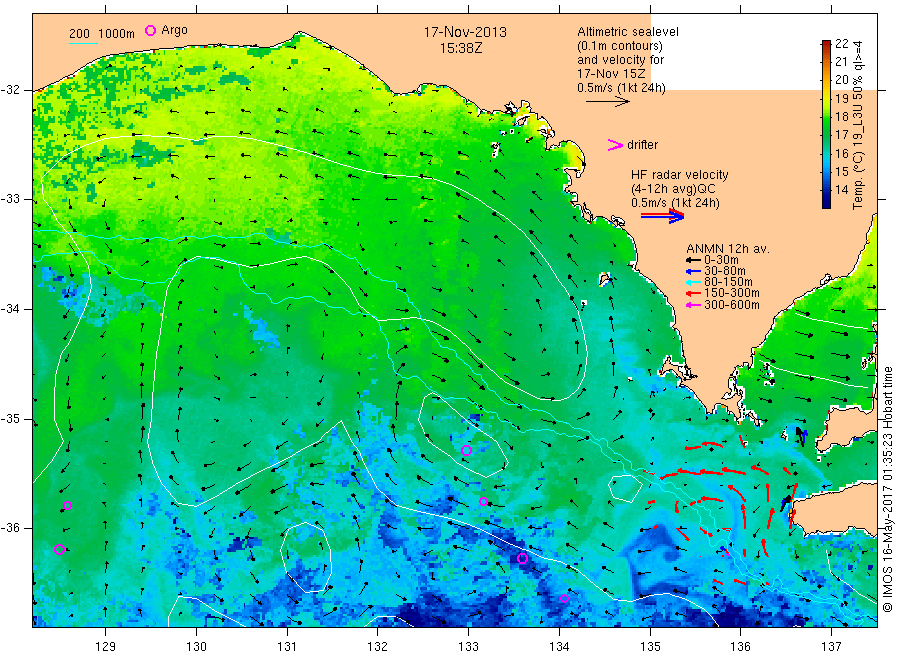Image resolution: width=900 pixels, height=660 pixels.
Task: Click the black 0-30m legend arrow
Action: pos(693,261)
